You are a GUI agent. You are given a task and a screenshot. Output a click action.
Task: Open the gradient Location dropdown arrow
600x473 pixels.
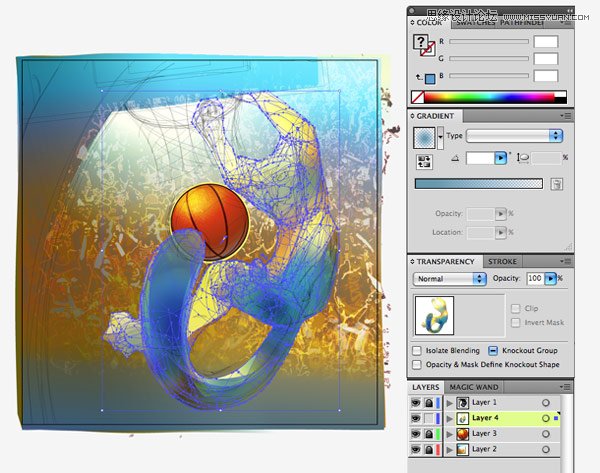point(501,232)
